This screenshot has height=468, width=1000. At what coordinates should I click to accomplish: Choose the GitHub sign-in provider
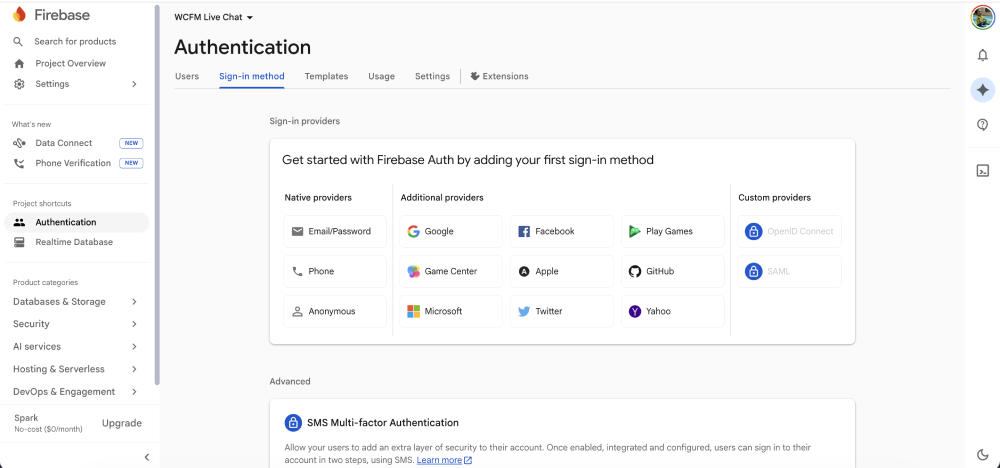672,271
